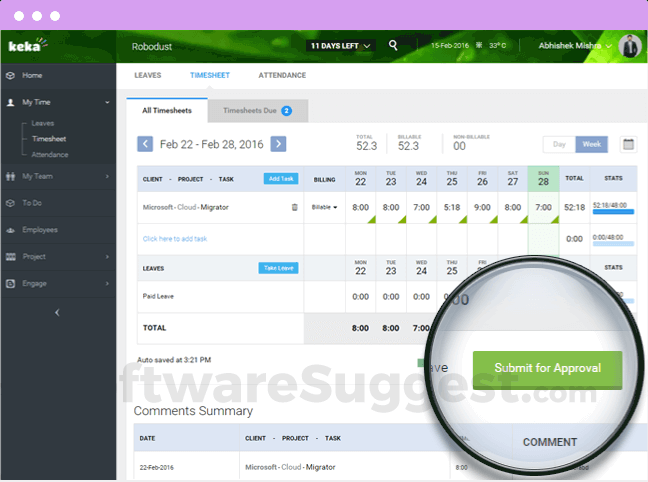Click the Microsoft row stats progress bar
This screenshot has width=648, height=482.
coord(612,208)
